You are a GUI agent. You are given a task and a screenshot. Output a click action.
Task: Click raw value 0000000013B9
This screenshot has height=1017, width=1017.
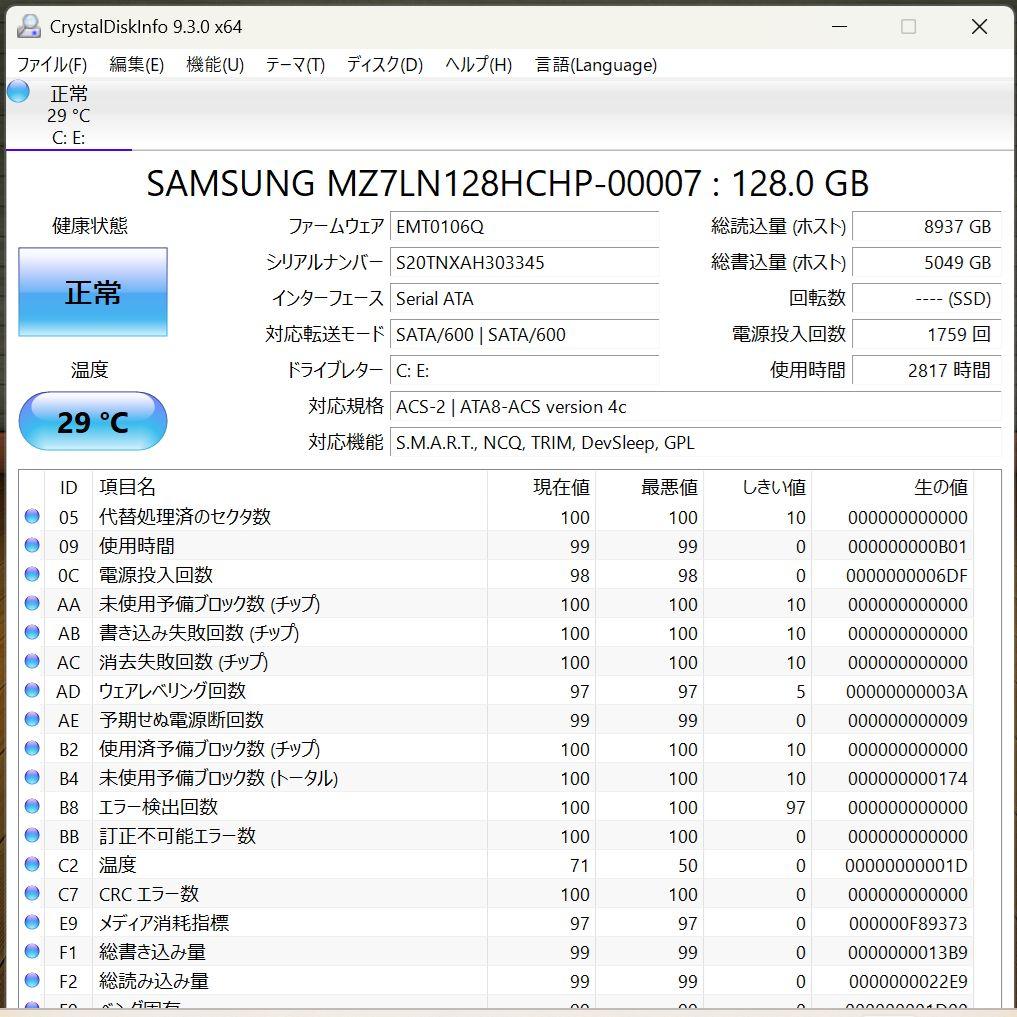908,953
